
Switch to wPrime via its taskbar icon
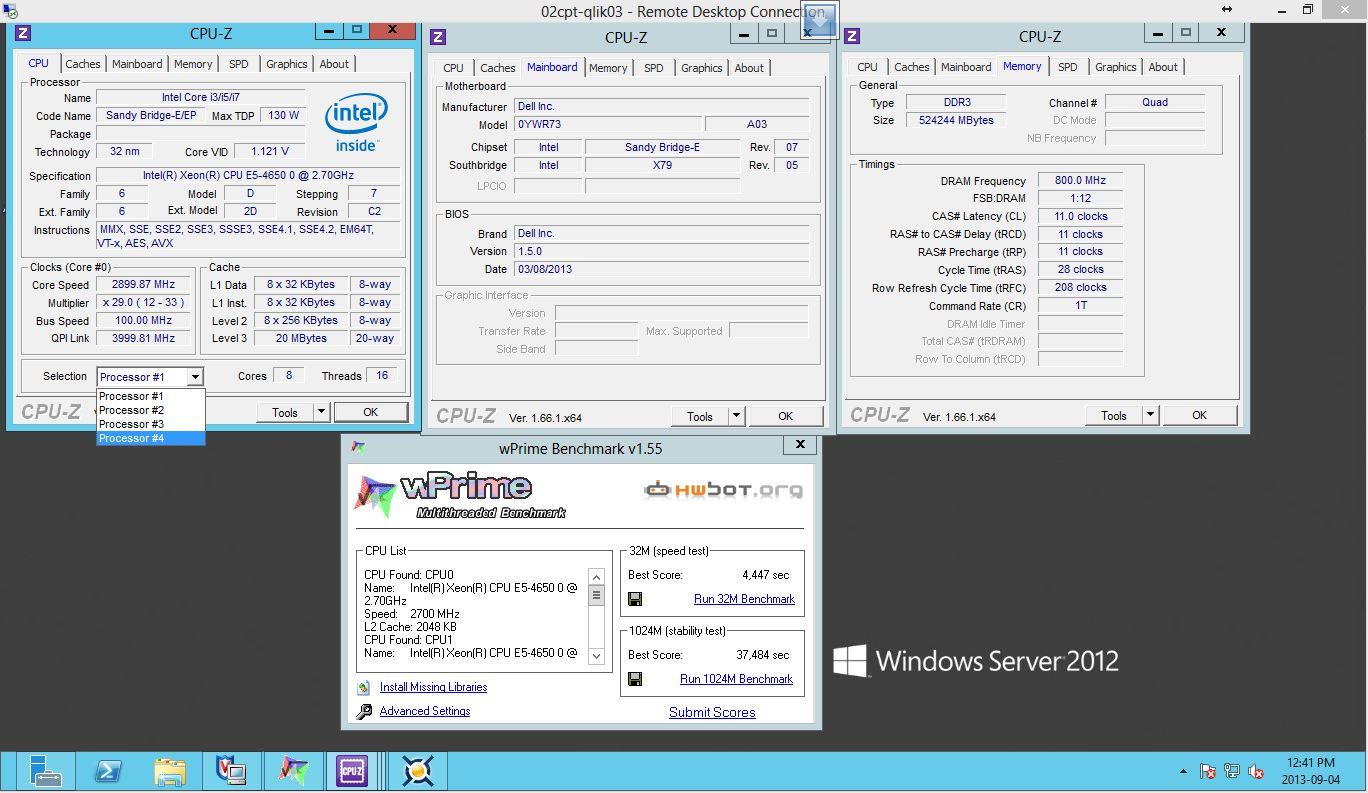tap(293, 771)
